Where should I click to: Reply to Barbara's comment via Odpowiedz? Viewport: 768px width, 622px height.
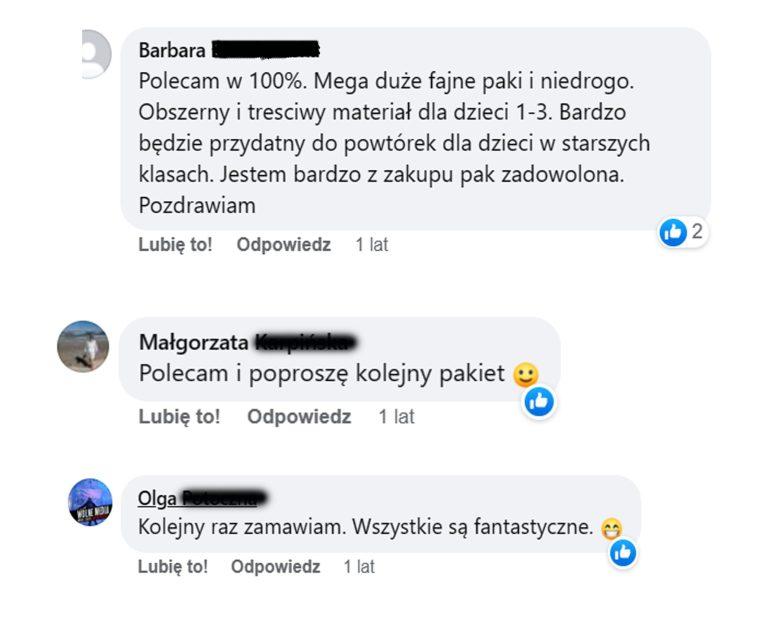tap(284, 244)
